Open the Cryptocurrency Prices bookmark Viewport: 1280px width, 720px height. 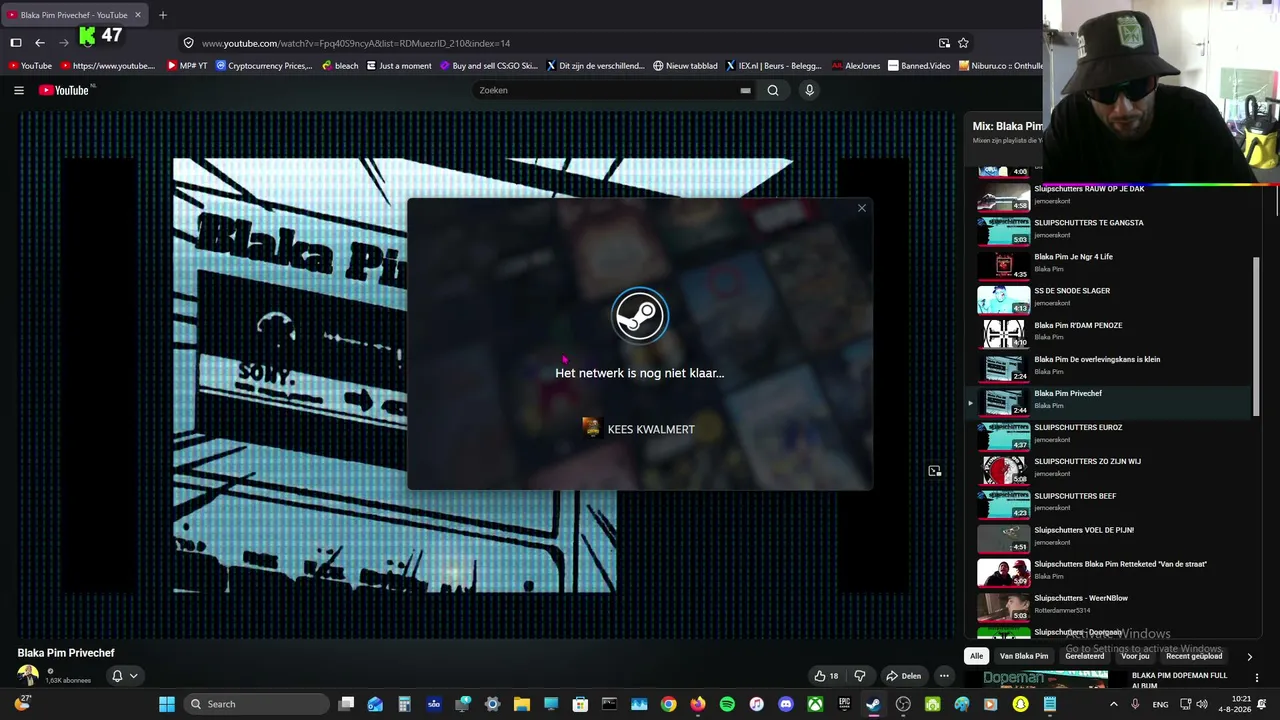pos(264,66)
